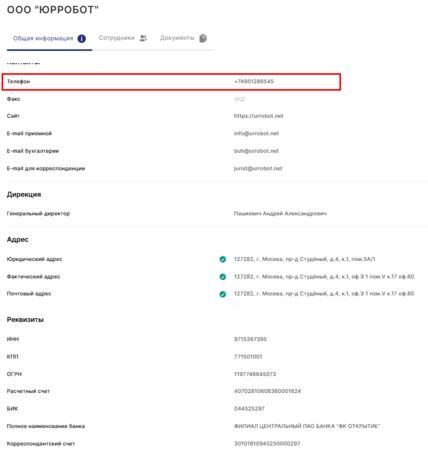This screenshot has height=455, width=428.
Task: Click the ИНН value 9715367395
Action: click(x=250, y=339)
